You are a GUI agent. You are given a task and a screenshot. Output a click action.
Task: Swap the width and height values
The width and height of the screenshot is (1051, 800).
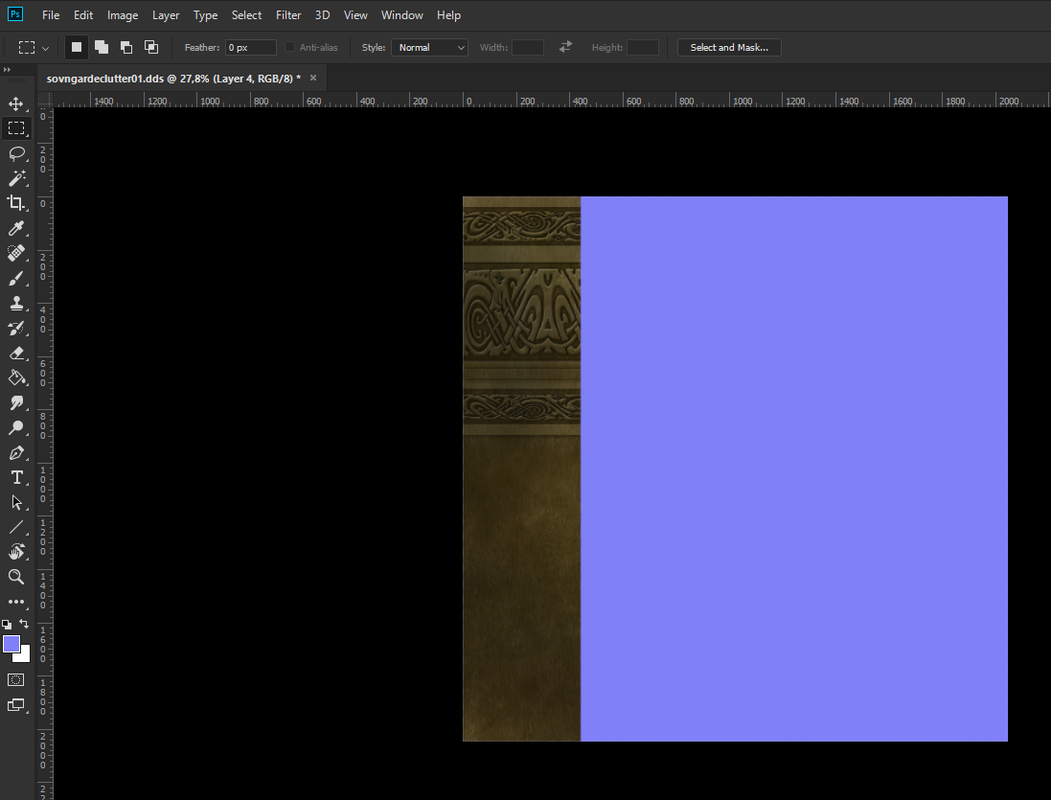pos(566,46)
